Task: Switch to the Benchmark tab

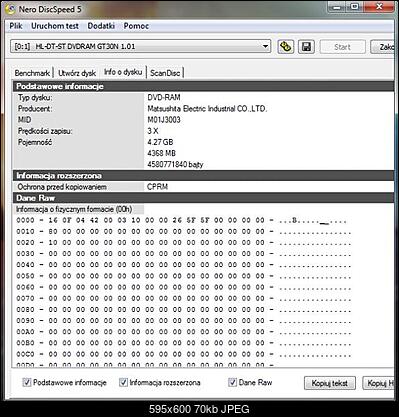Action: click(x=32, y=73)
